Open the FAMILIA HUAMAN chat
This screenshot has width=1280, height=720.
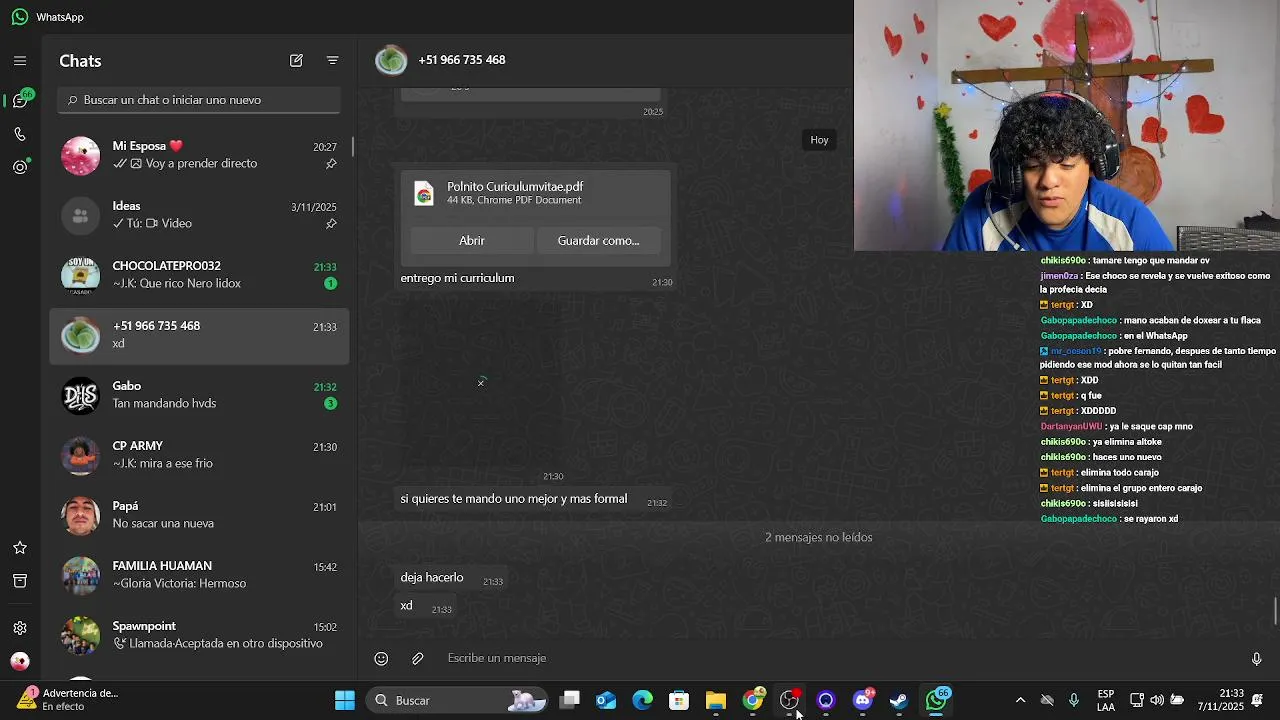pyautogui.click(x=199, y=575)
